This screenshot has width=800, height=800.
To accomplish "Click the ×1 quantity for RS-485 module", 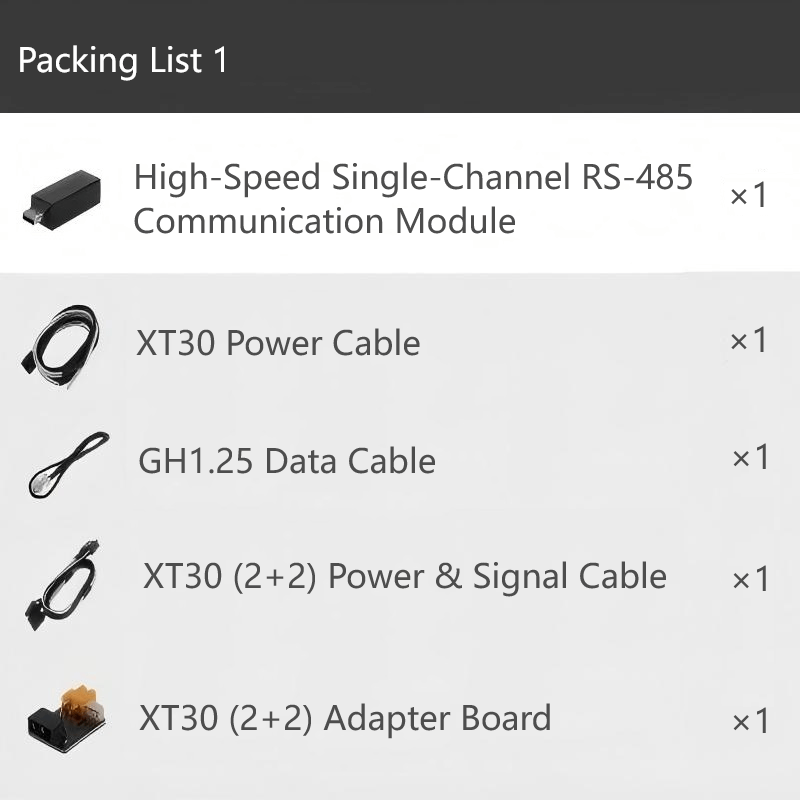I will pyautogui.click(x=748, y=195).
